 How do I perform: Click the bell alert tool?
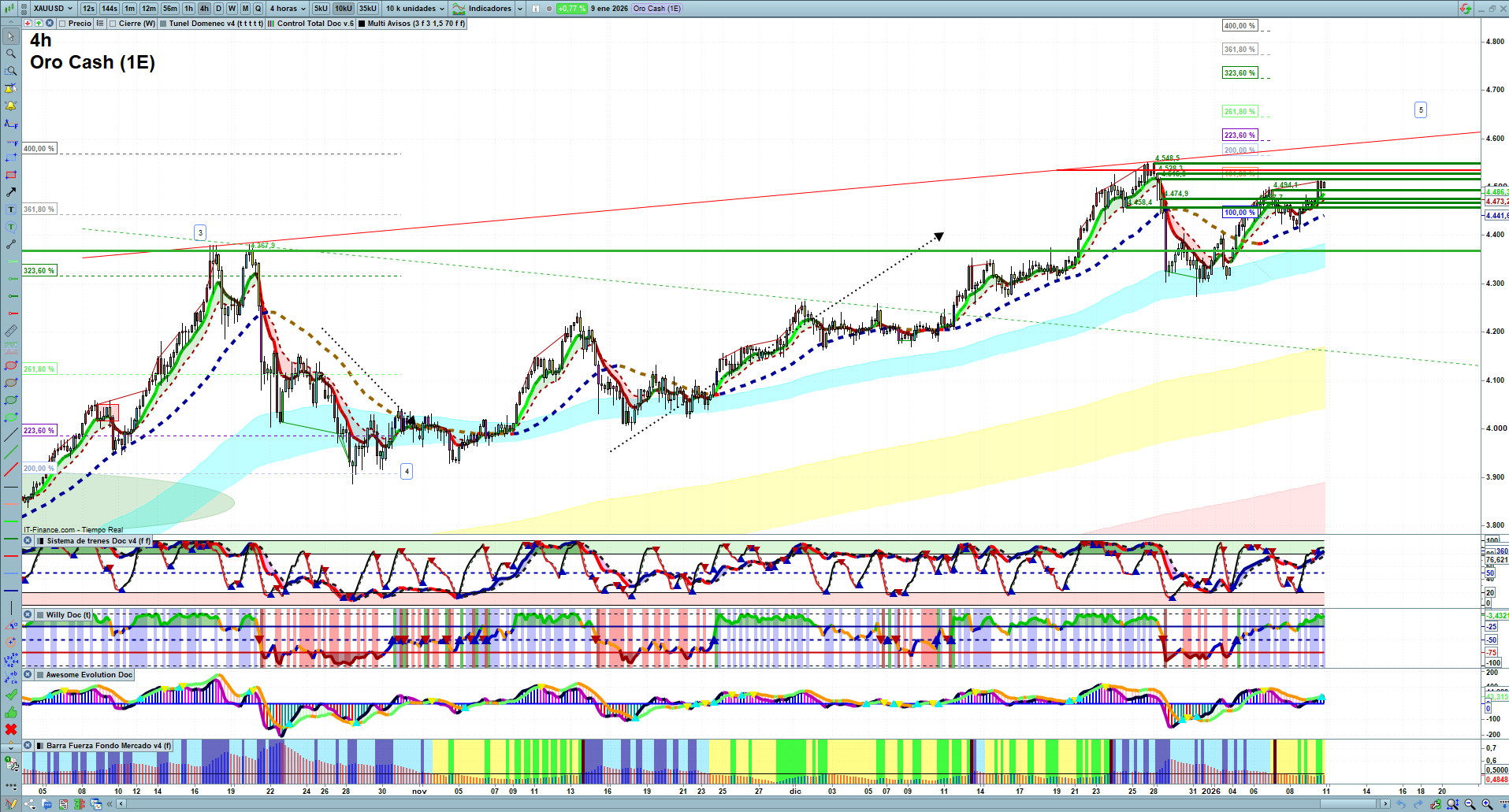pyautogui.click(x=11, y=106)
